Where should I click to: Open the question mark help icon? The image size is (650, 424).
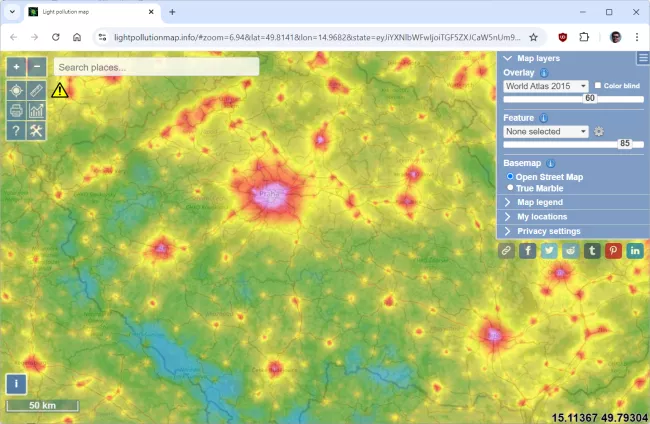tap(17, 131)
